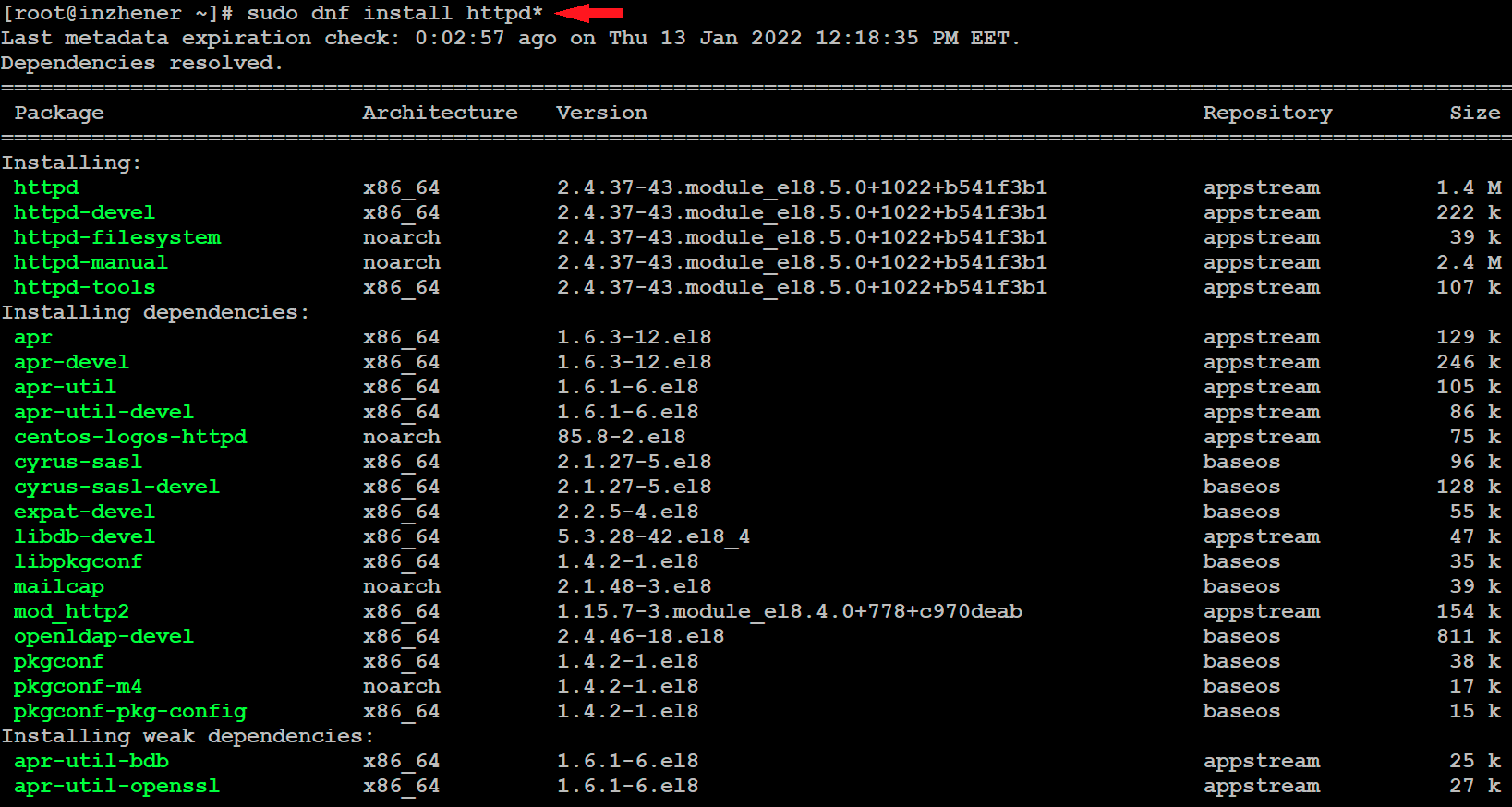Click the version '1.6.3-12.el8' in apr-devel row
The image size is (1512, 807).
point(634,362)
